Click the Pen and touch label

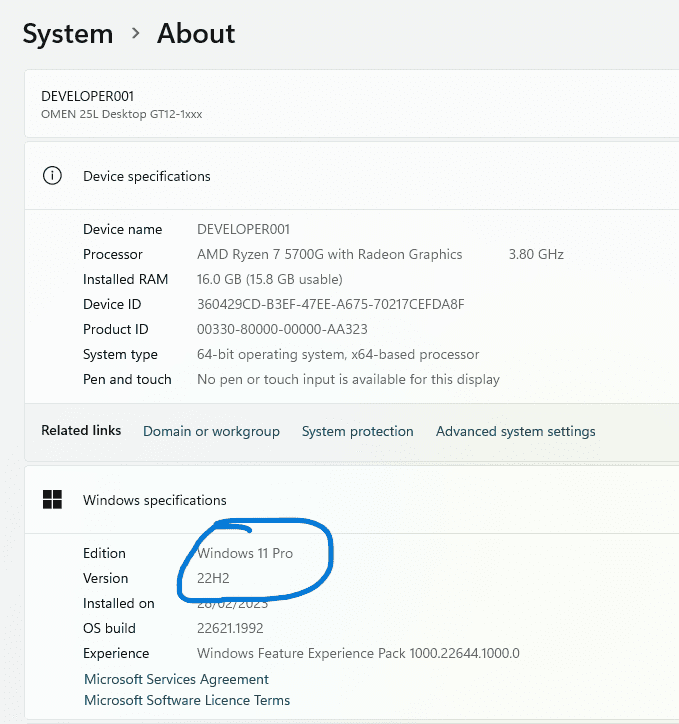[x=127, y=379]
